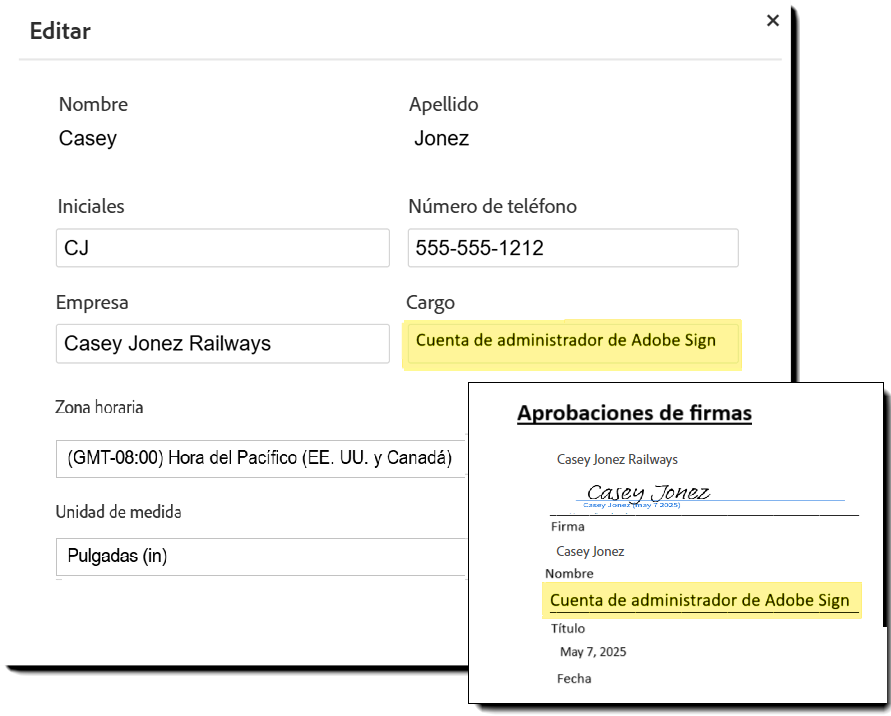Click the Iniciales label
This screenshot has width=891, height=716.
click(x=91, y=206)
